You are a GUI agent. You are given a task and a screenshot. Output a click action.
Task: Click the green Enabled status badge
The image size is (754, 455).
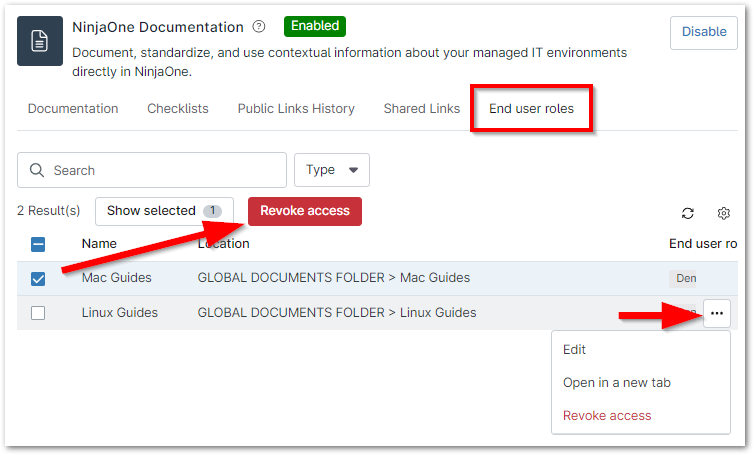pyautogui.click(x=315, y=26)
